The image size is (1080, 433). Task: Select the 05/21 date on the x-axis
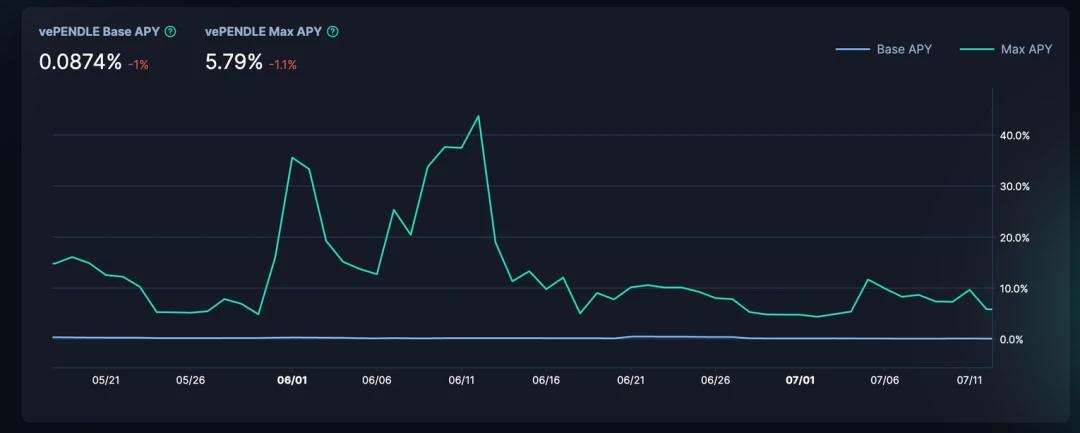(x=105, y=379)
